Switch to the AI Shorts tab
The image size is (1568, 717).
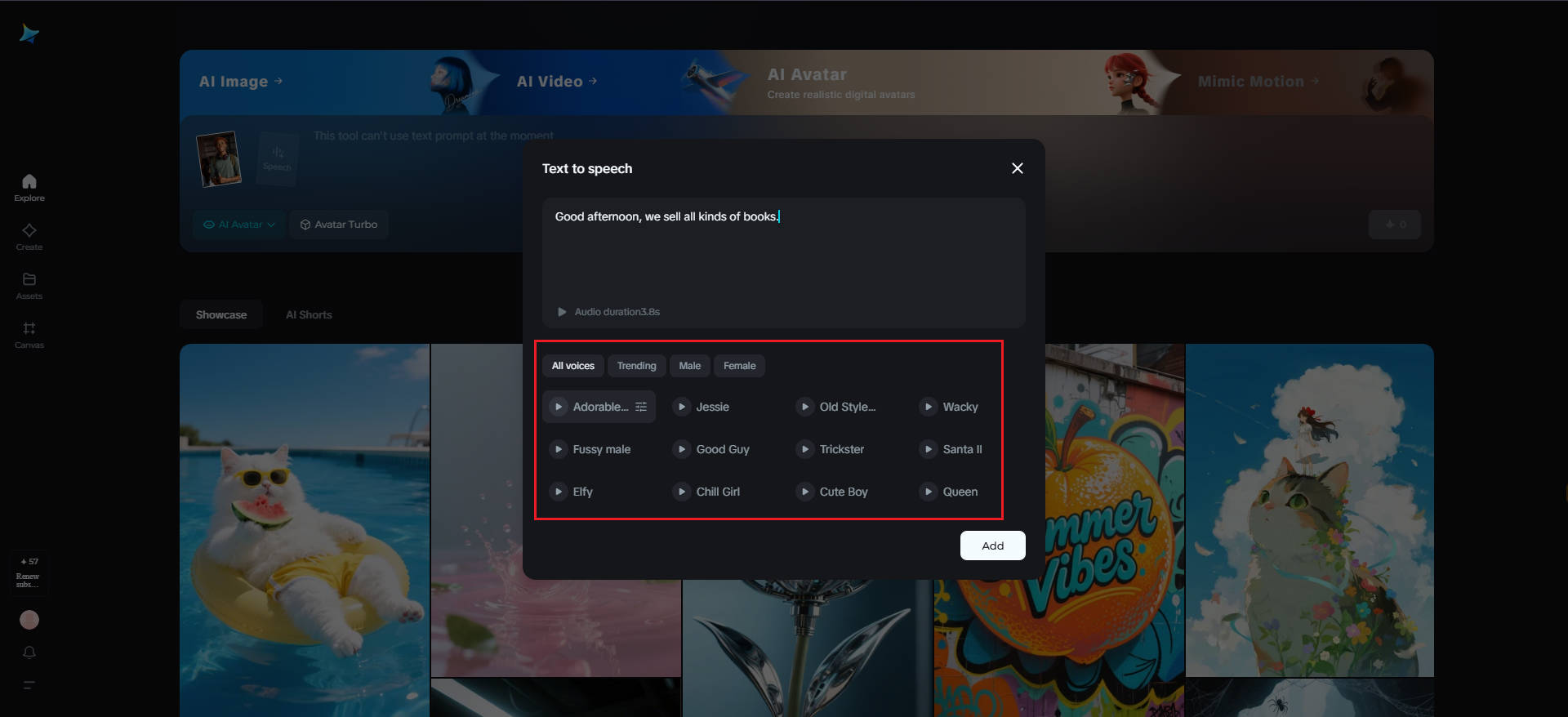(309, 315)
